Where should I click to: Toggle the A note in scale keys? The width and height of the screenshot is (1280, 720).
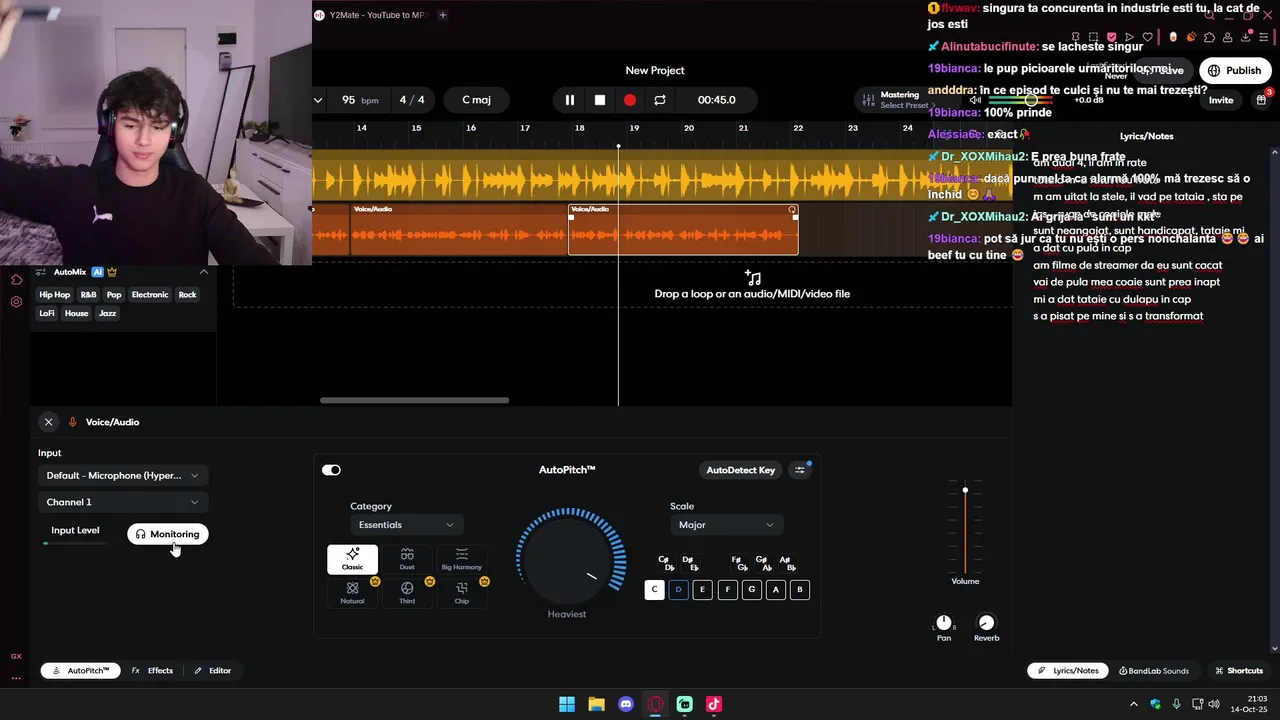[775, 590]
